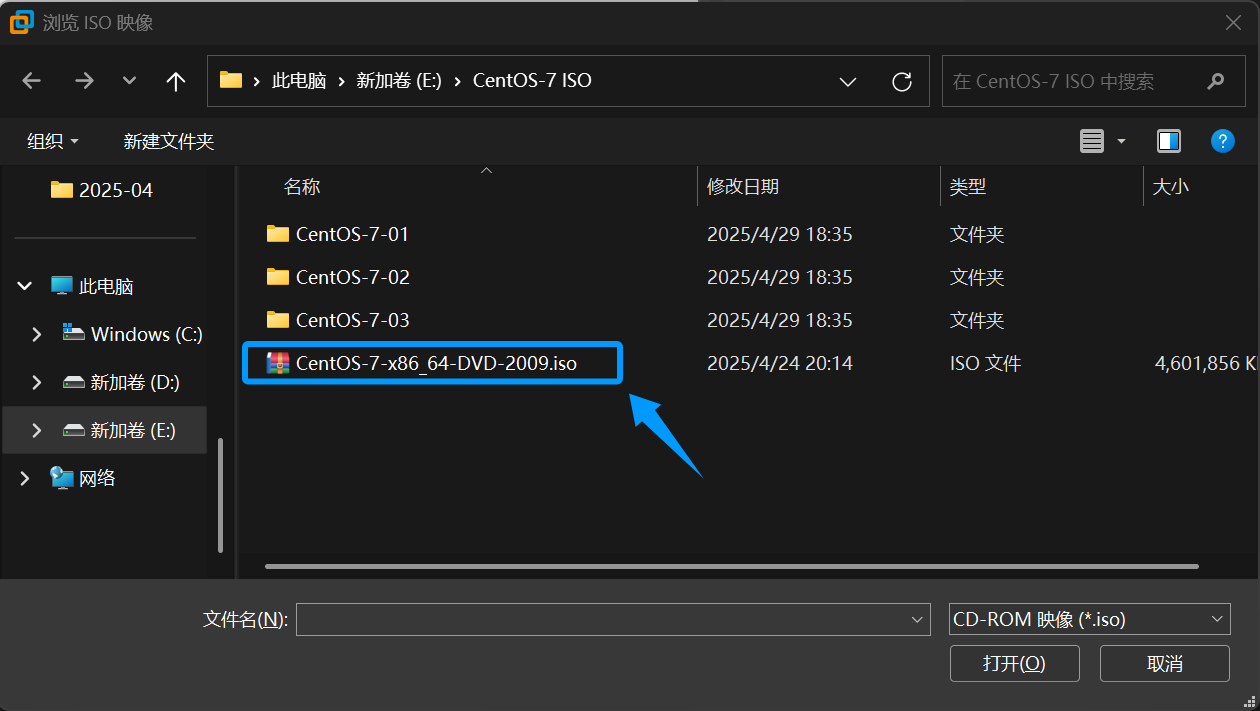The image size is (1260, 711).
Task: Open the 文件名 dropdown arrow
Action: click(x=919, y=620)
